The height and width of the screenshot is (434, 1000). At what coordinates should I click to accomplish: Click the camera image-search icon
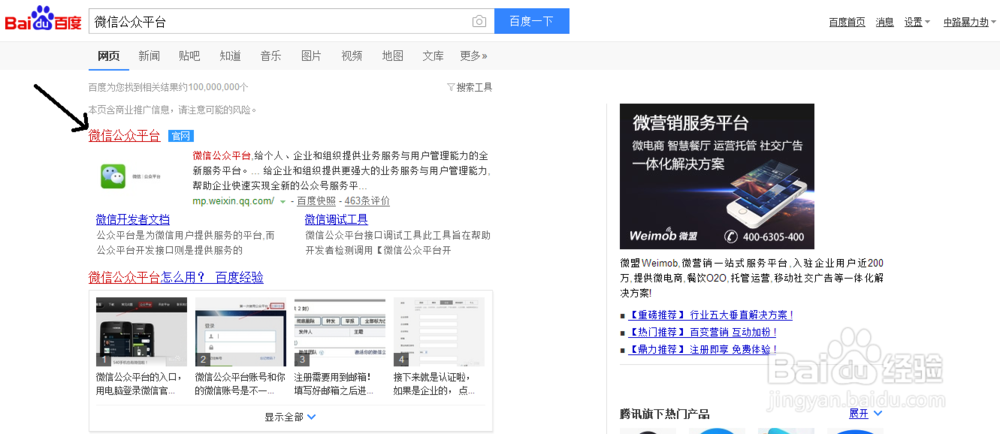pyautogui.click(x=479, y=22)
